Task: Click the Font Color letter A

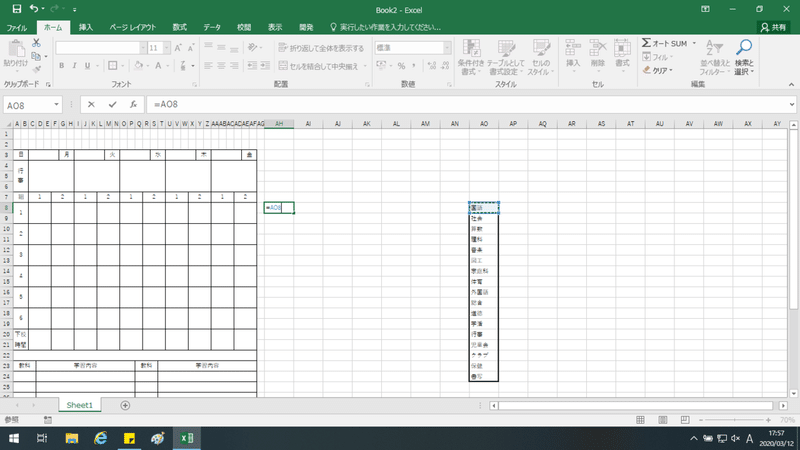Action: click(158, 66)
